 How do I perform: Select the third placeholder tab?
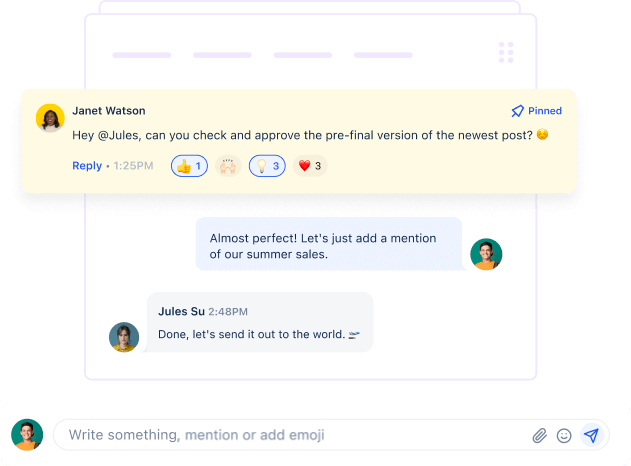(303, 55)
